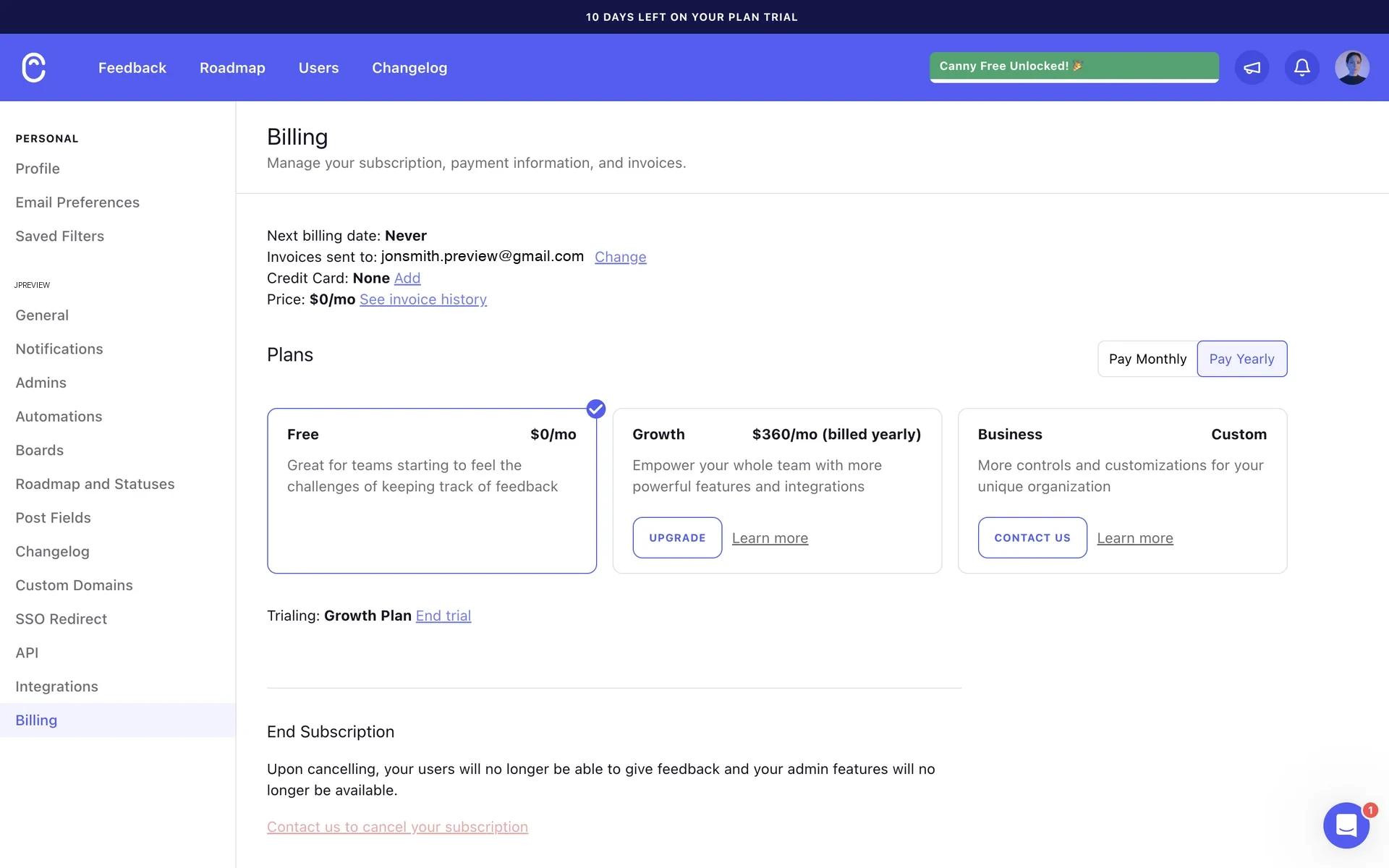
Task: Click the $360/mo (billed yearly) price
Action: (x=836, y=434)
